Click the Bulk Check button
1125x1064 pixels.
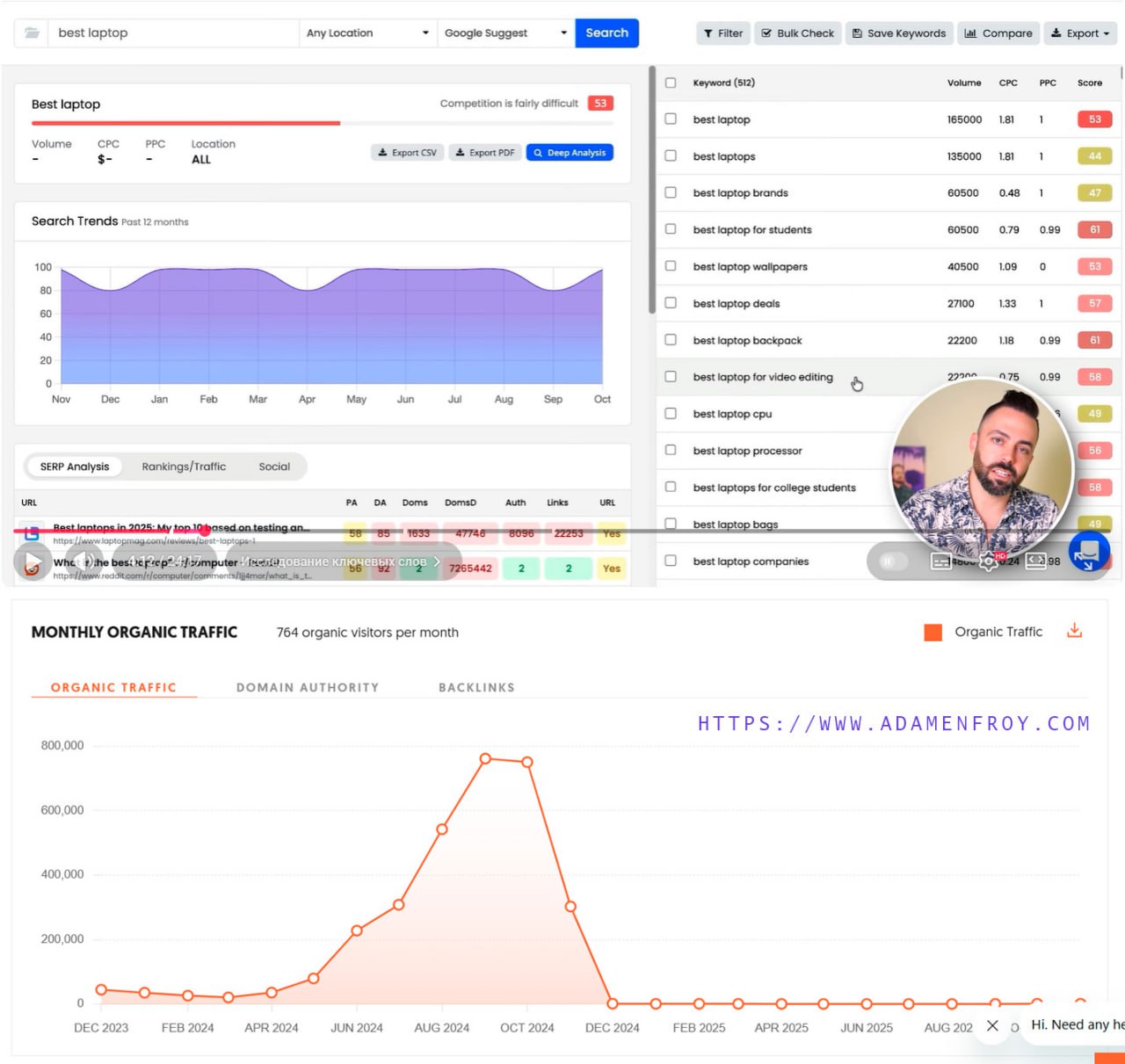pos(798,33)
